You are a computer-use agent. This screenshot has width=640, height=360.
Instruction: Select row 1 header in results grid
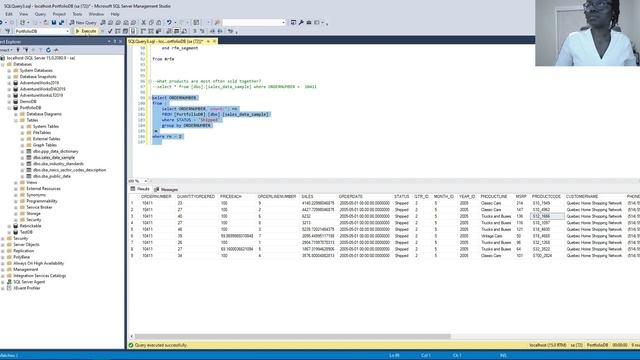pos(132,203)
